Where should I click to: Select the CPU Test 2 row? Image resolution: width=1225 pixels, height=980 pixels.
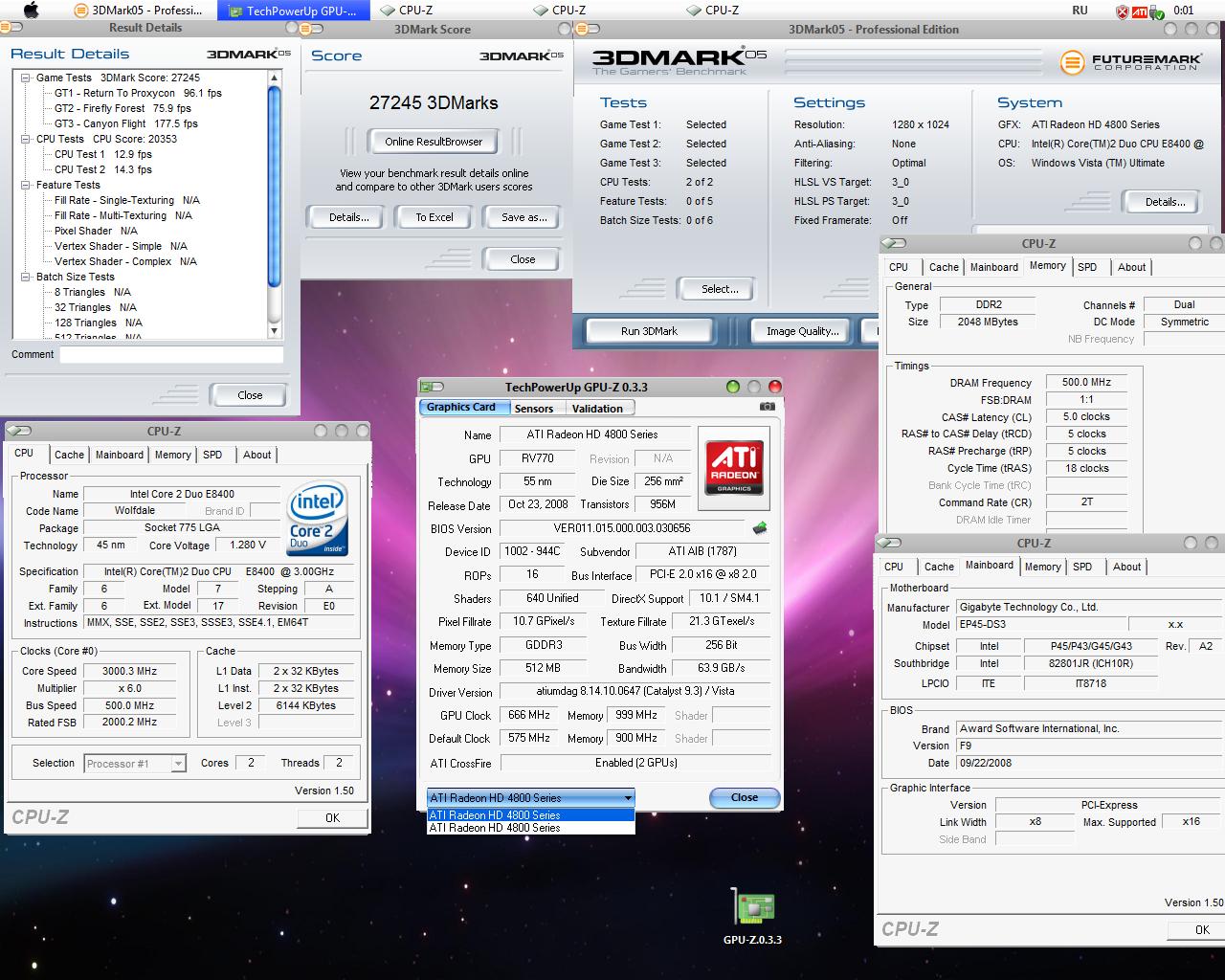coord(103,169)
